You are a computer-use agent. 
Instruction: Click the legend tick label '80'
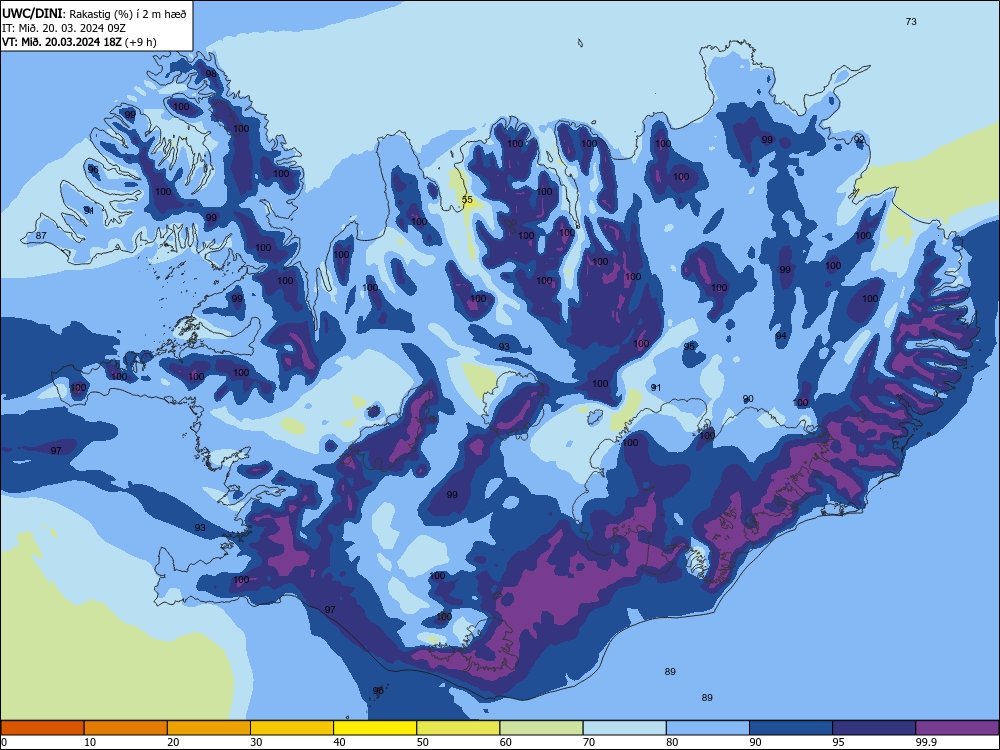click(672, 742)
